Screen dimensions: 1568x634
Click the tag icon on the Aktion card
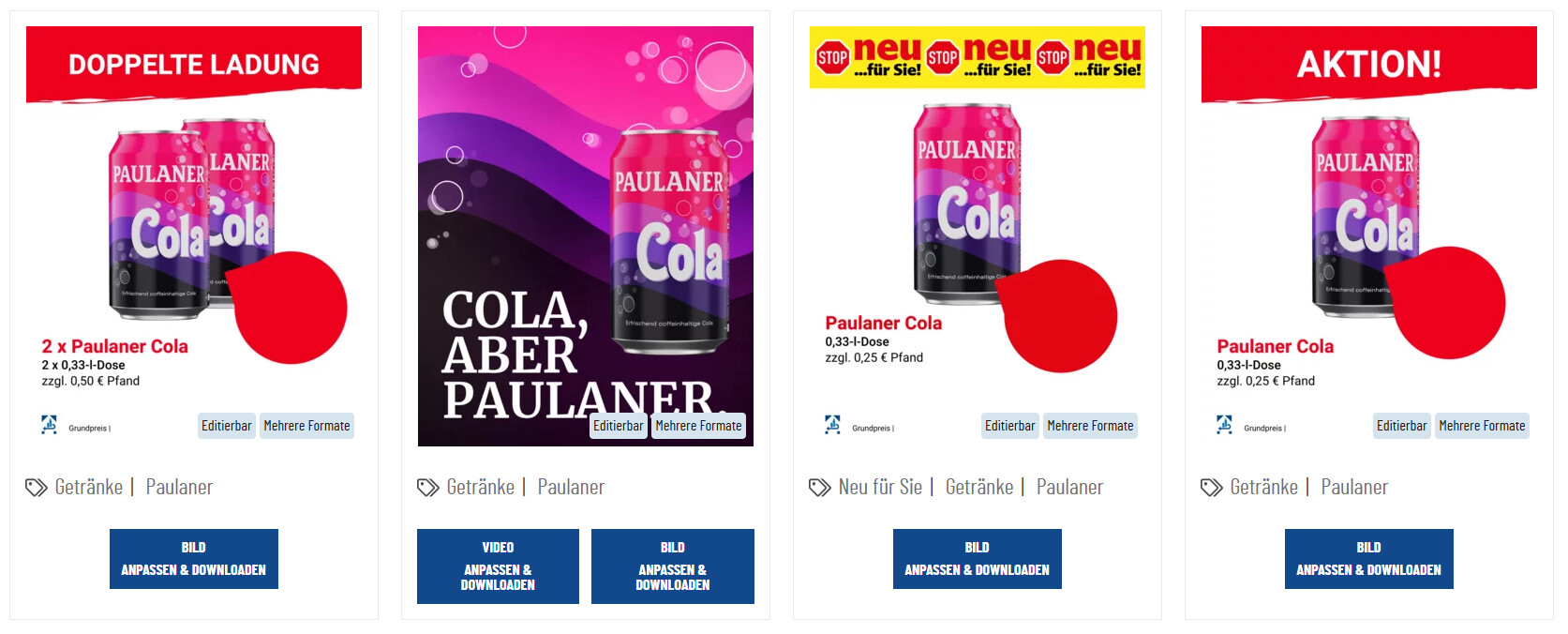point(1212,488)
